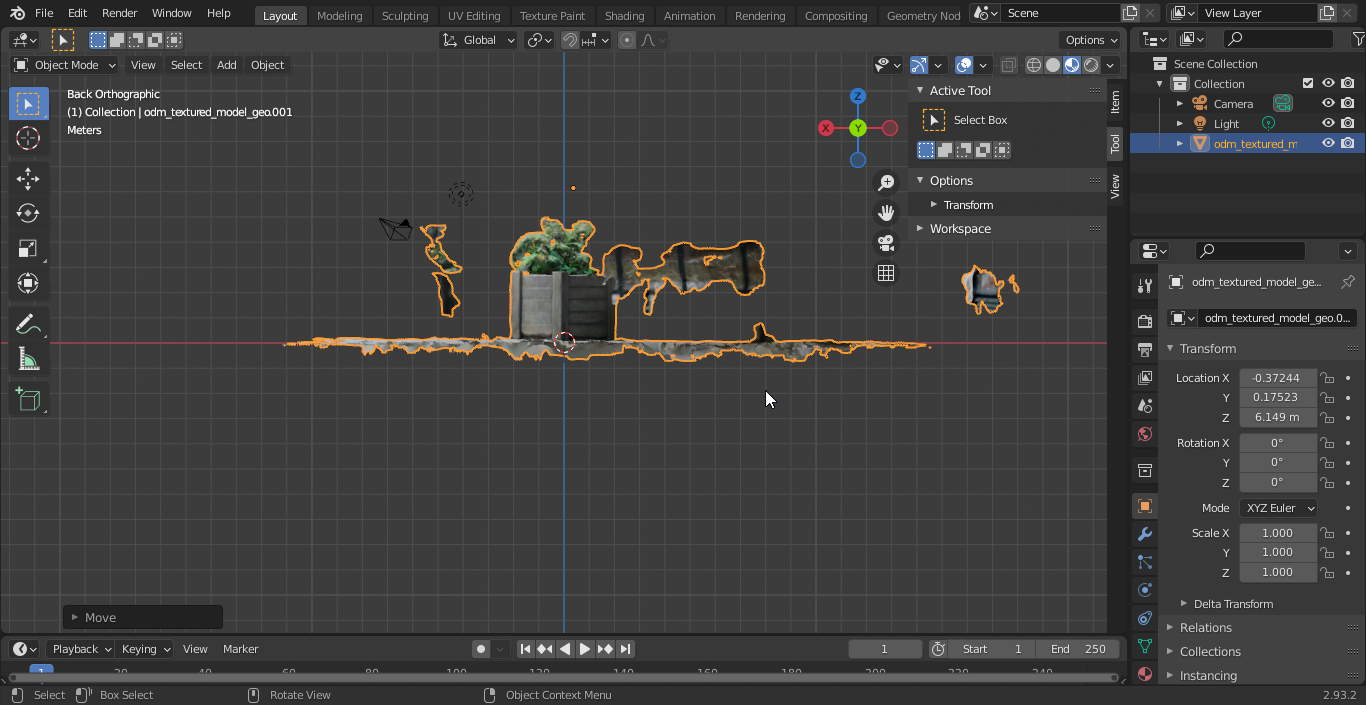Switch to the Sculpting workspace tab
This screenshot has width=1366, height=705.
(x=404, y=16)
